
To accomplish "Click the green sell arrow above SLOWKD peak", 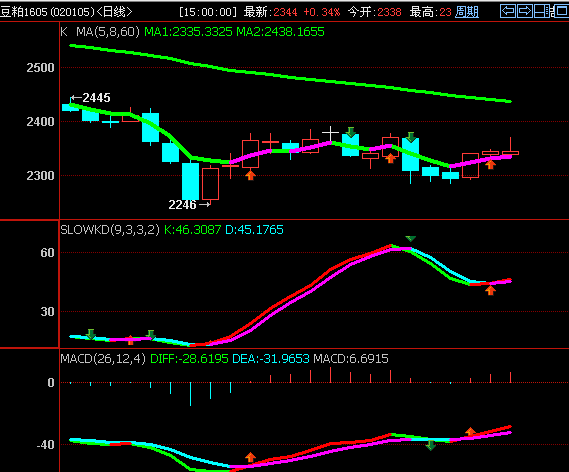I will [410, 238].
